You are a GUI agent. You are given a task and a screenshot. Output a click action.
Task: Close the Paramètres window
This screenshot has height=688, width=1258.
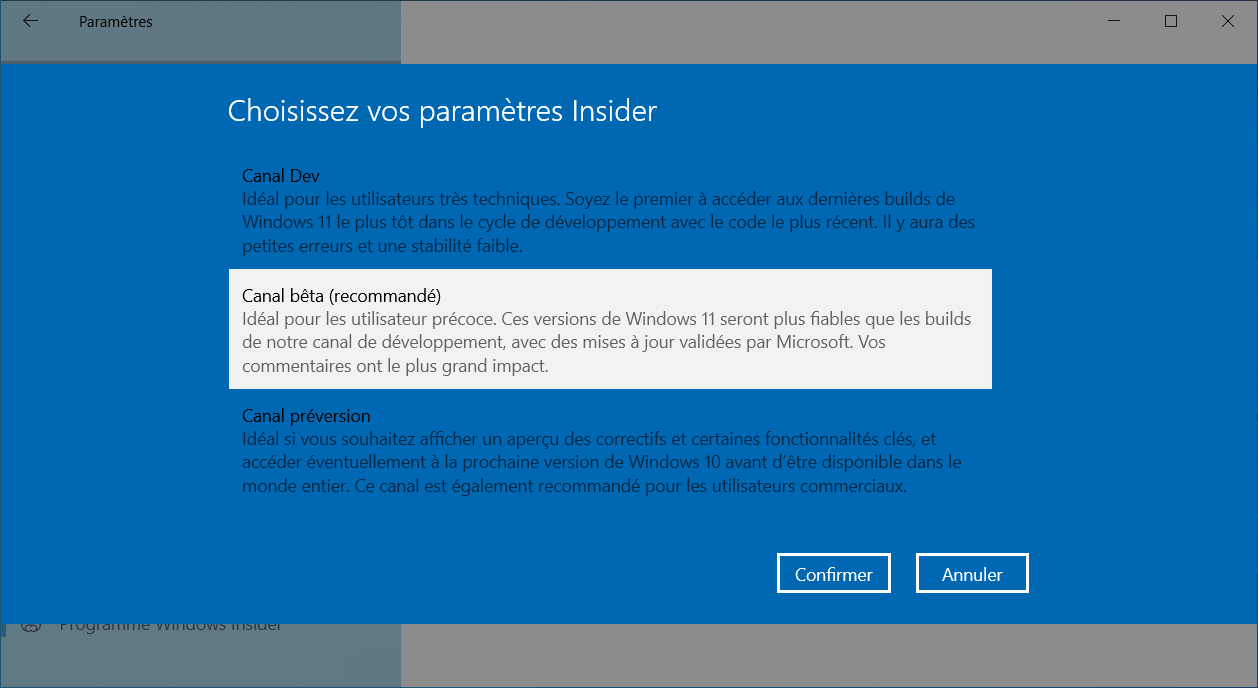(x=1227, y=21)
